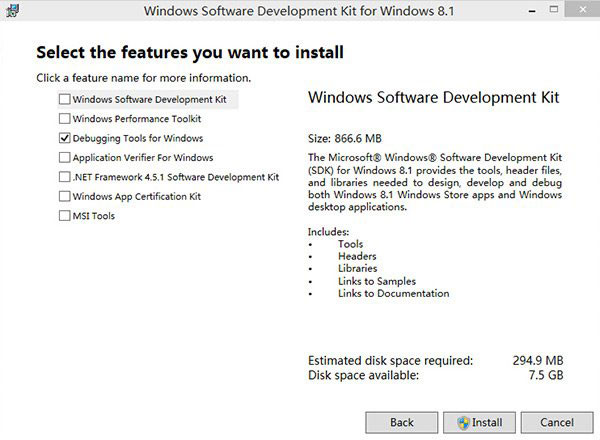Click the Application Verifier For Windows label

click(x=143, y=158)
